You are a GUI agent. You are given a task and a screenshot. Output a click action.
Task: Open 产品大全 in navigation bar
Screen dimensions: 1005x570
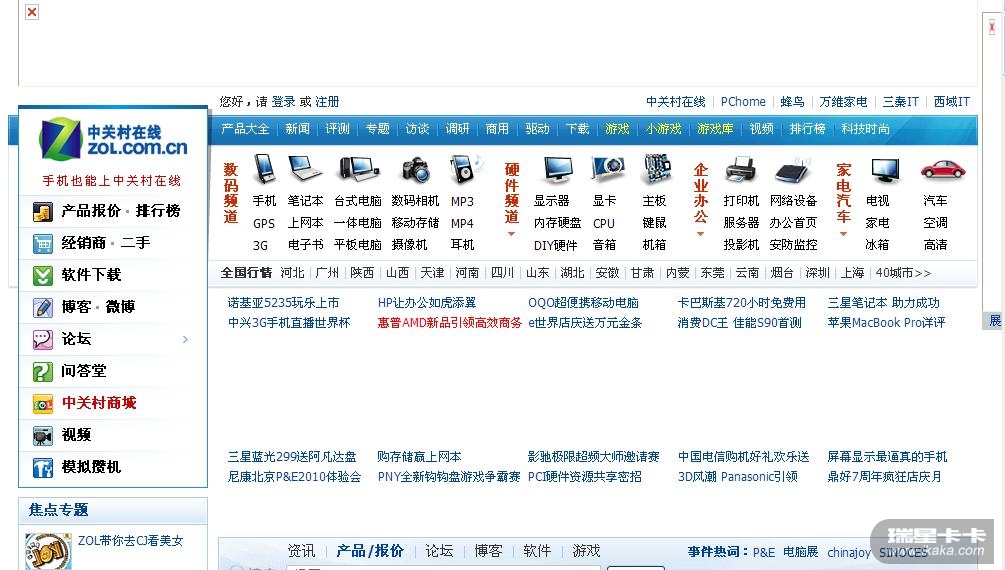pos(245,129)
